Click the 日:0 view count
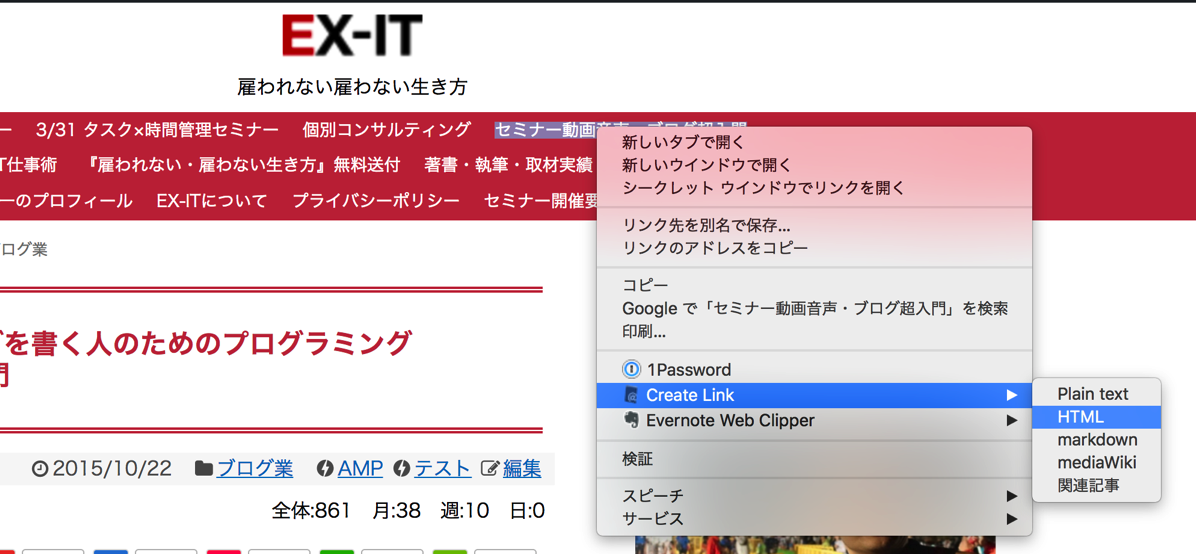Screen dimensions: 1196x554 (527, 511)
